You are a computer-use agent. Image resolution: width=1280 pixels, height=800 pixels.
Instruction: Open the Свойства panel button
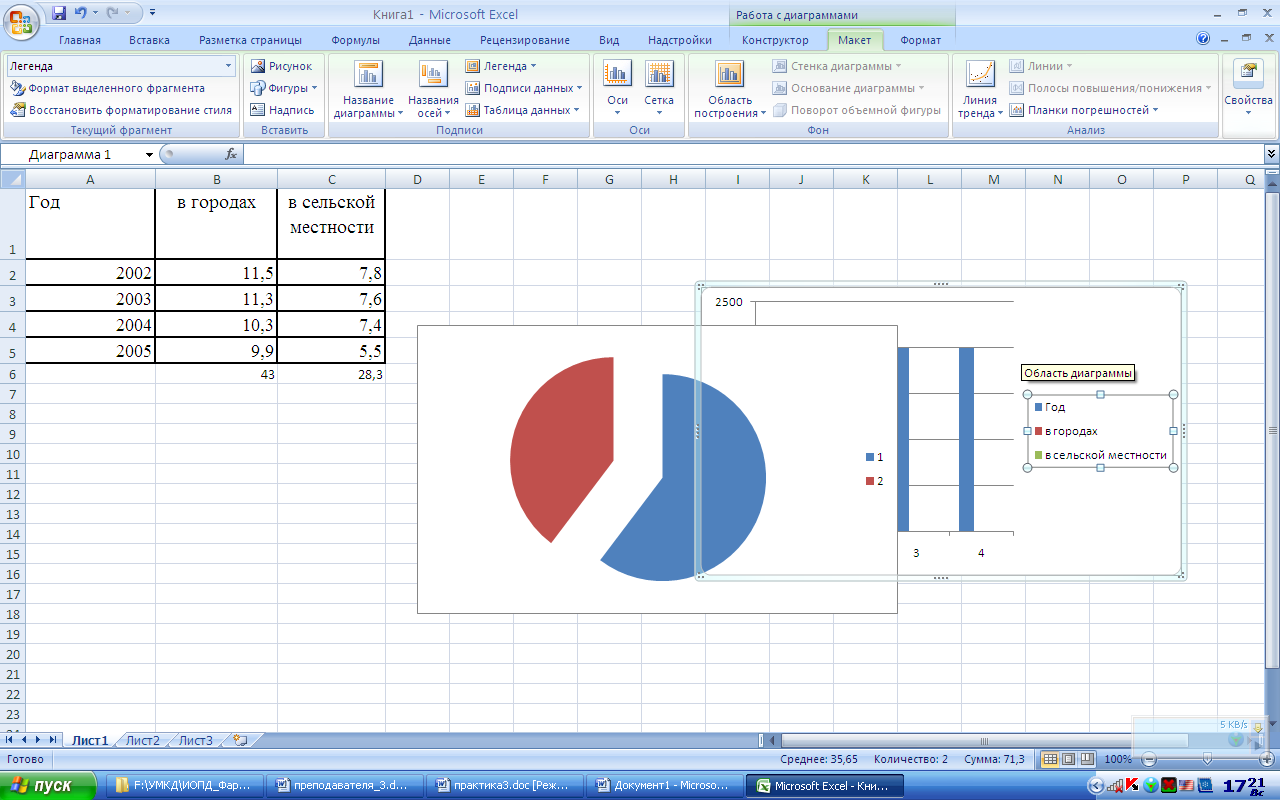click(x=1248, y=89)
